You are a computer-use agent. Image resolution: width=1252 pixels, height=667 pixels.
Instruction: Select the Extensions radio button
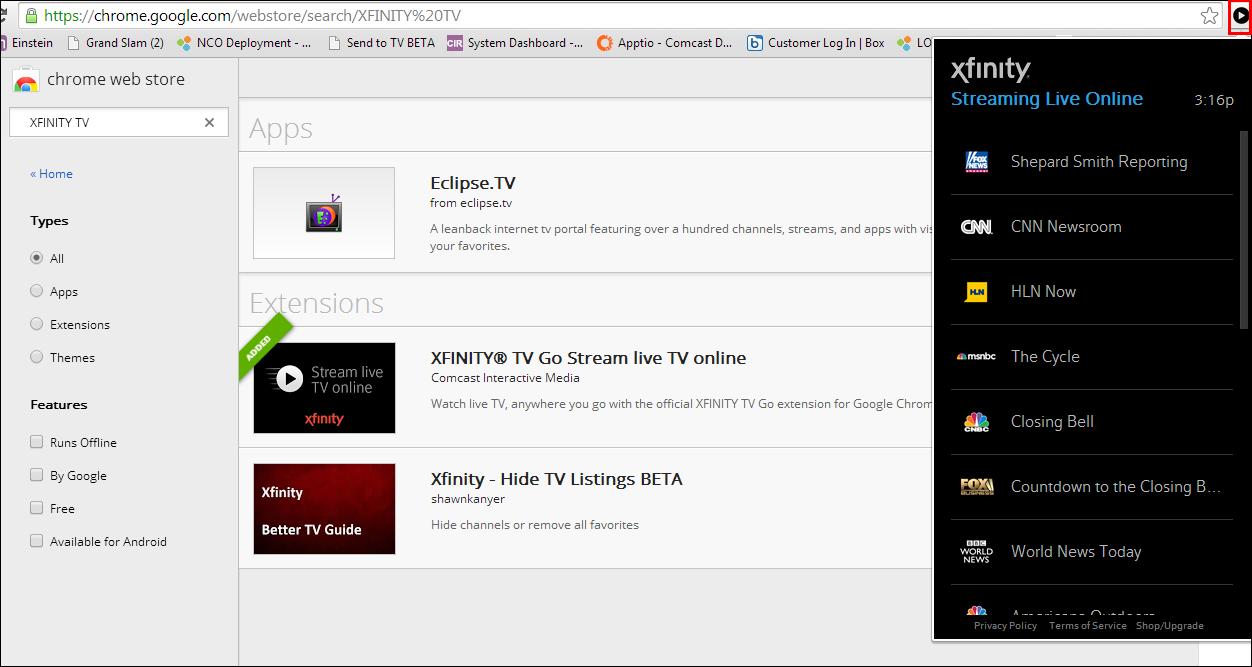tap(37, 324)
